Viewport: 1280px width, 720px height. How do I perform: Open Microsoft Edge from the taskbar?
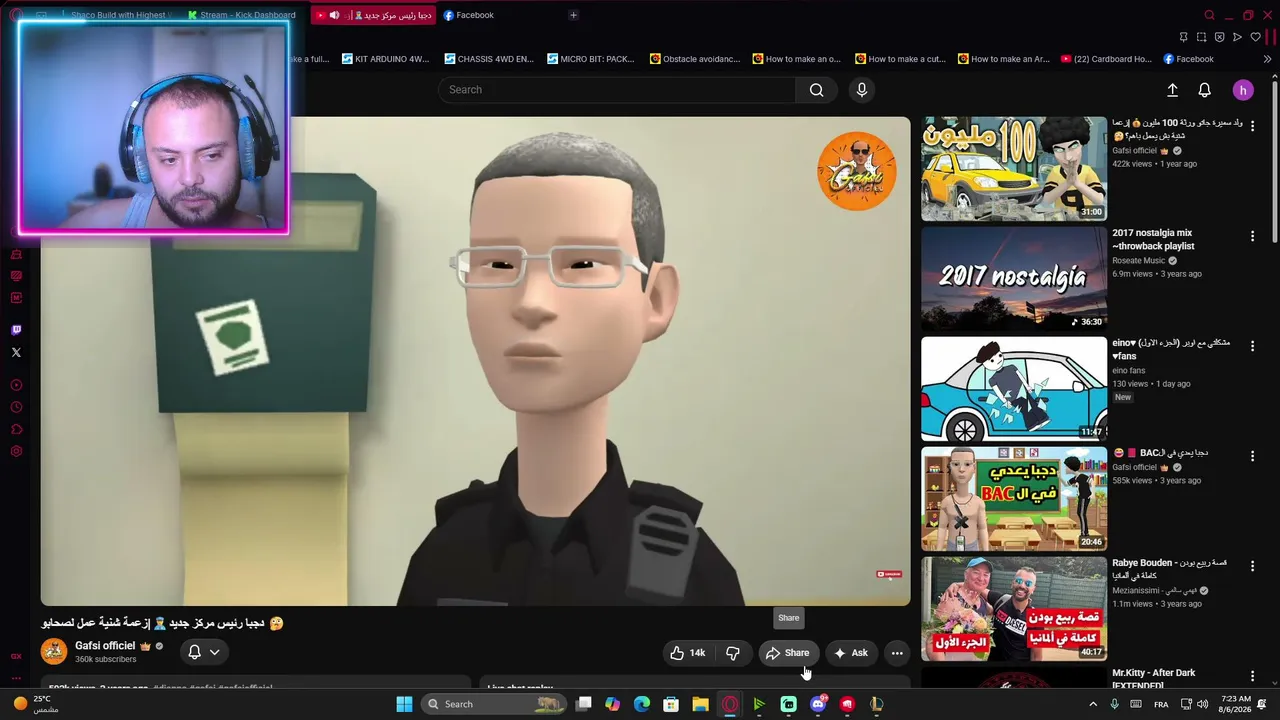tap(642, 704)
